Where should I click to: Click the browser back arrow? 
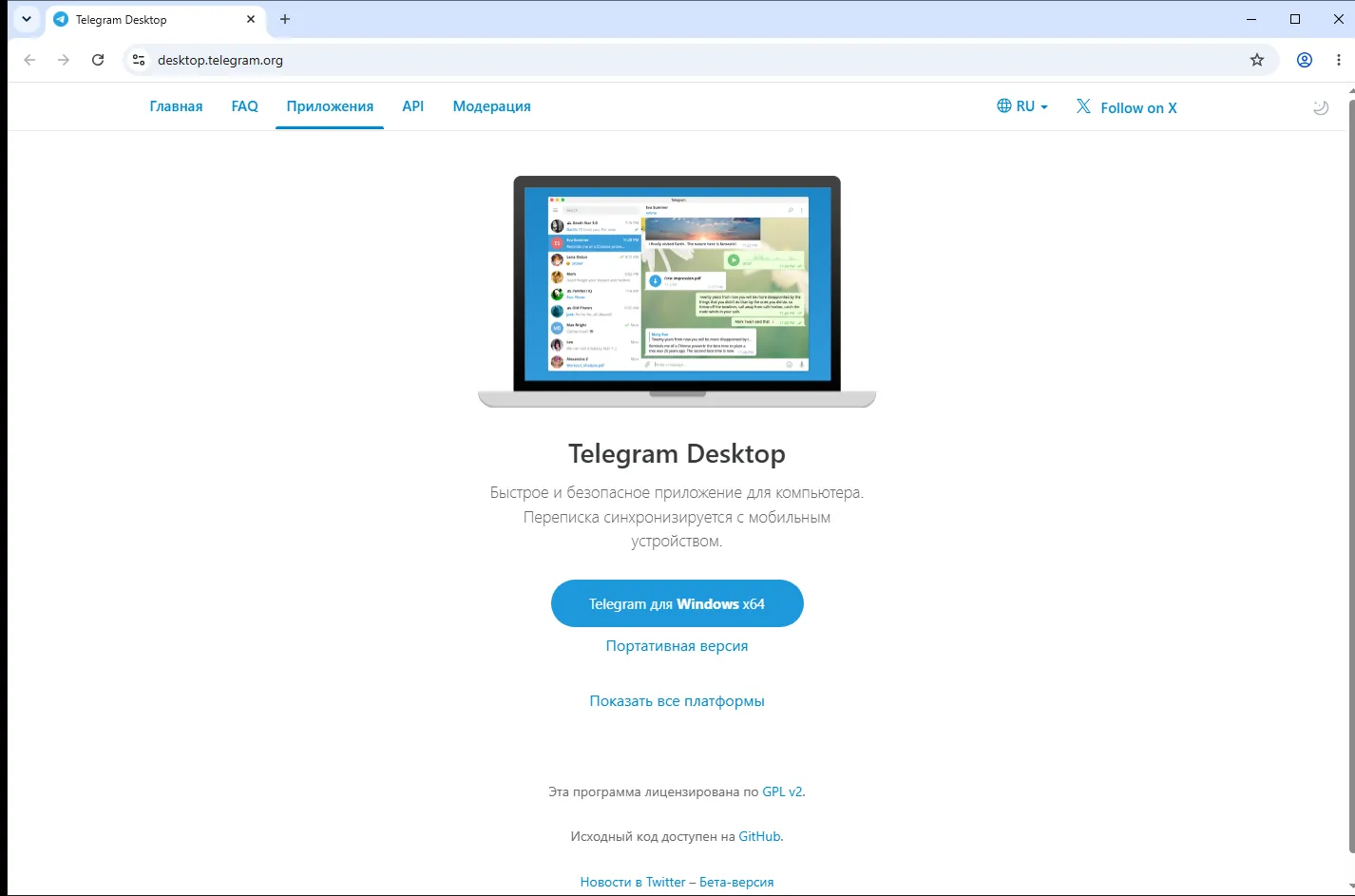29,60
